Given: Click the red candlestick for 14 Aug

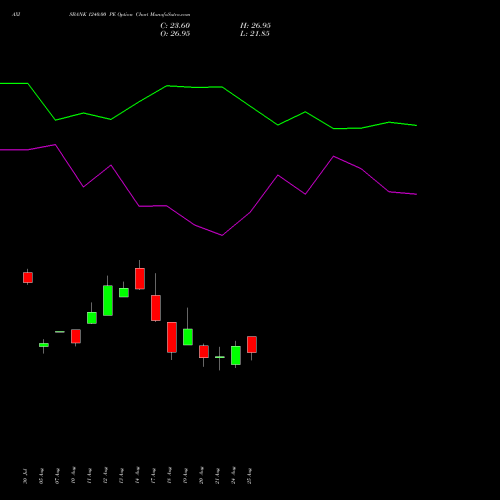Looking at the screenshot, I should click(x=140, y=278).
